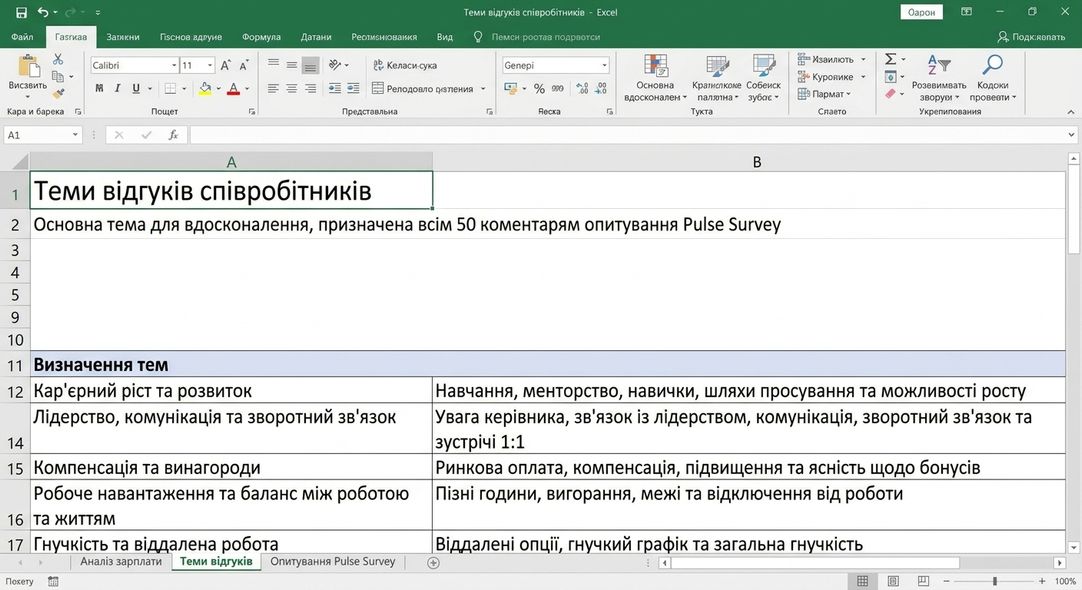1082x590 pixels.
Task: Align cell text to the middle
Action: click(x=292, y=66)
